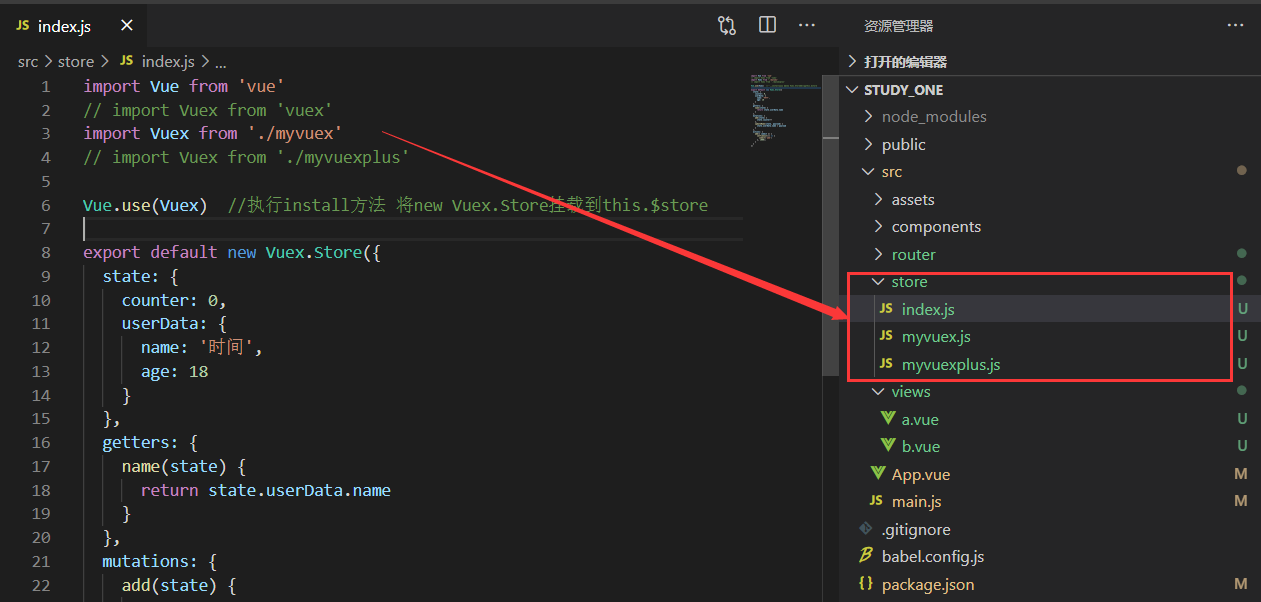
Task: Click line number 21 in gutter
Action: [x=41, y=561]
